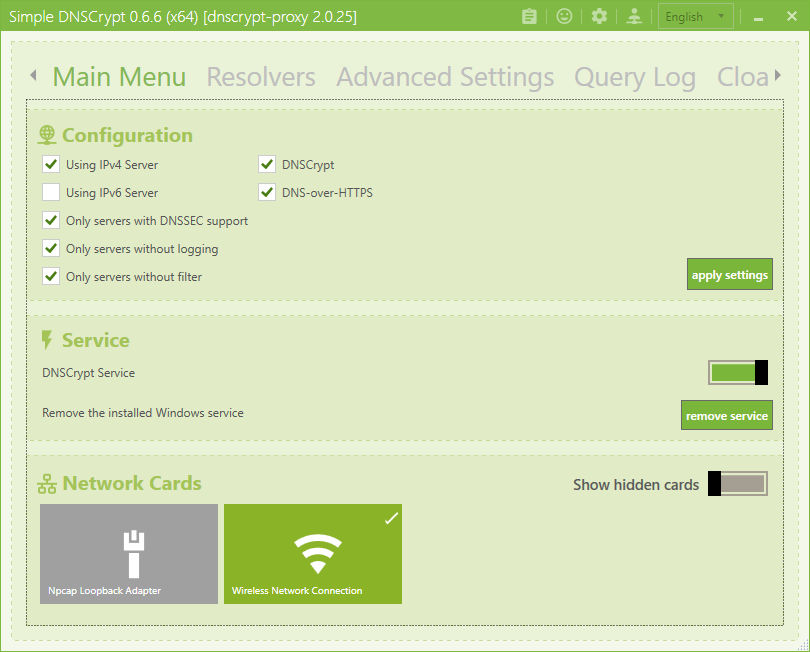The height and width of the screenshot is (652, 810).
Task: Toggle Only servers without logging
Action: point(51,248)
